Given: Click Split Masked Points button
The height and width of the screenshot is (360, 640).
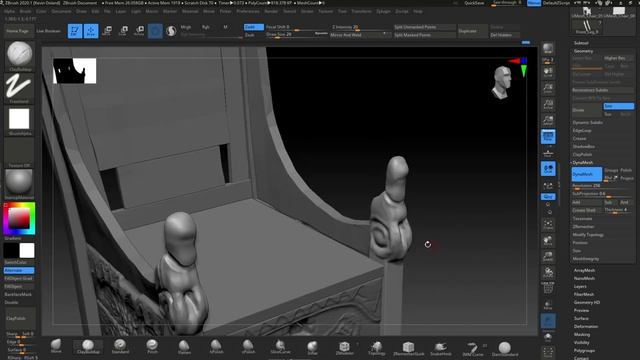Looking at the screenshot, I should [x=424, y=35].
